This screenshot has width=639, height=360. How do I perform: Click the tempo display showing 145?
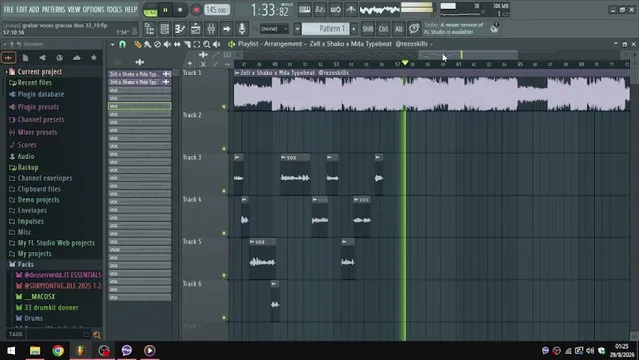(217, 10)
